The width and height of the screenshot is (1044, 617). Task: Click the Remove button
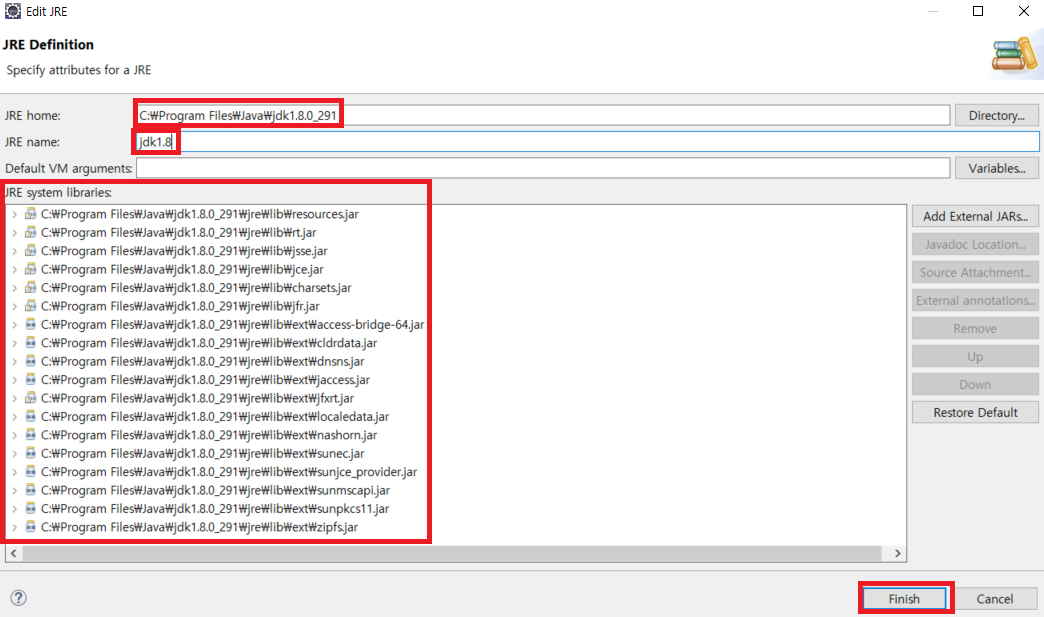[x=975, y=328]
